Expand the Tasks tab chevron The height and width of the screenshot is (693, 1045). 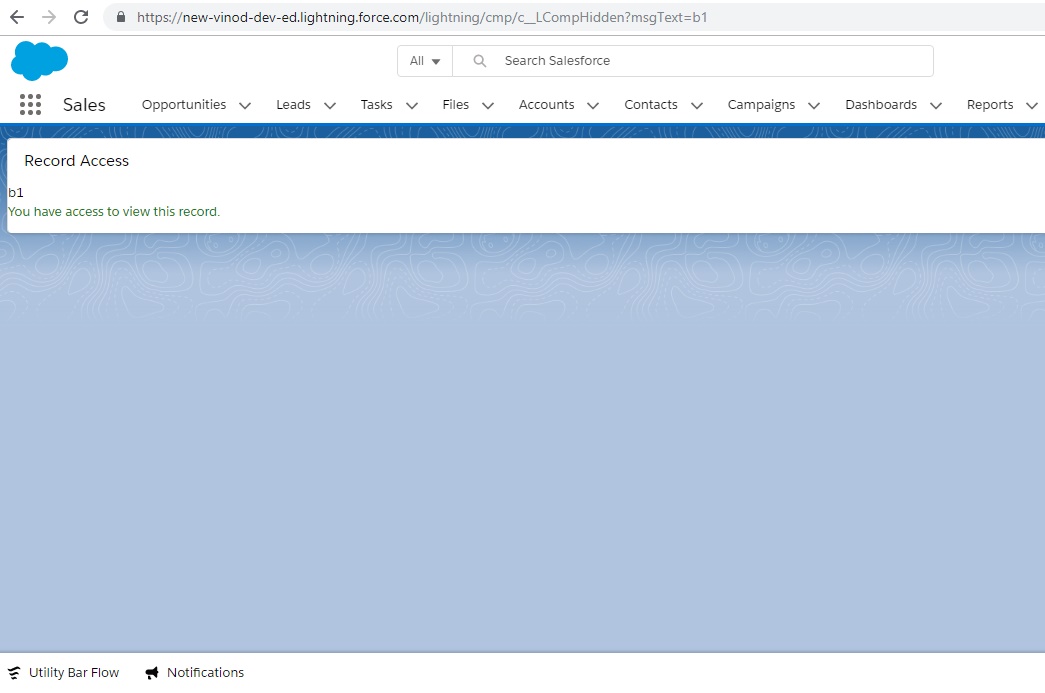tap(412, 105)
